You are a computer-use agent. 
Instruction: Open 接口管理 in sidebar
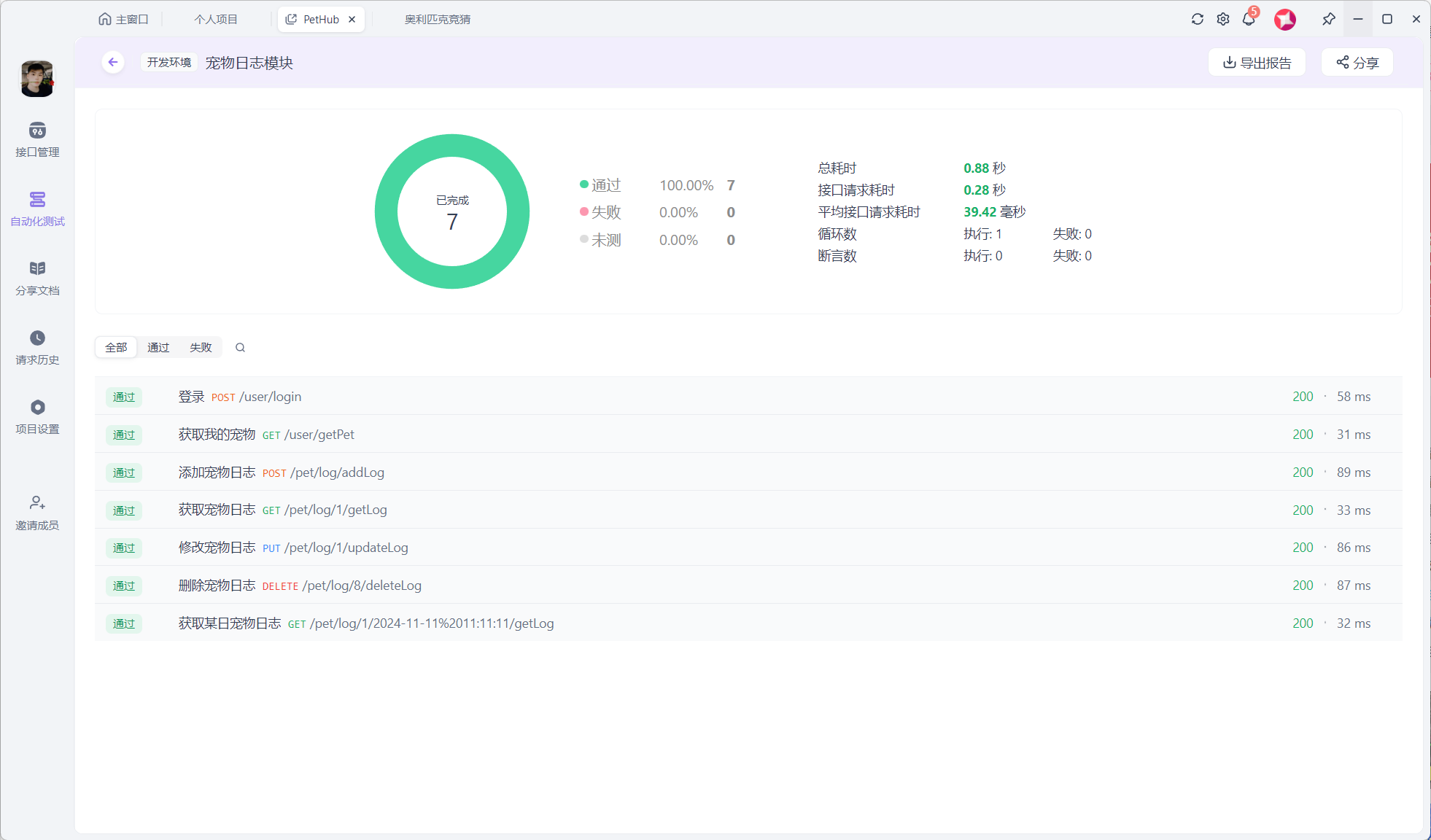pos(37,139)
